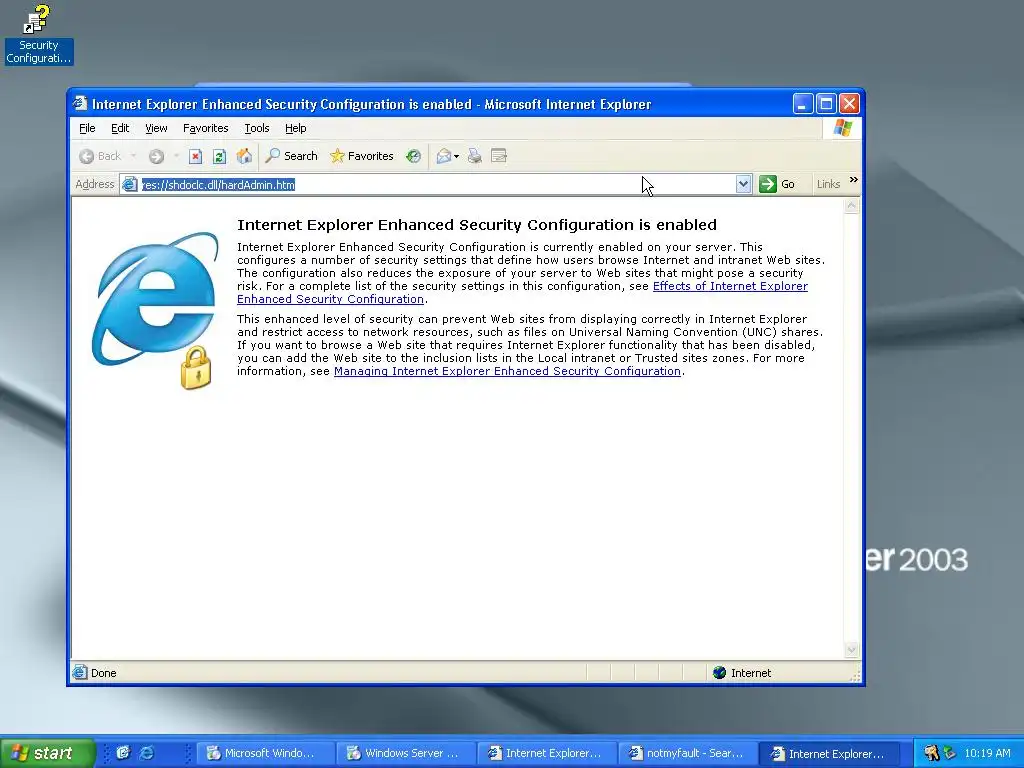This screenshot has height=768, width=1024.
Task: Expand the Links toolbar chevron
Action: [x=854, y=180]
